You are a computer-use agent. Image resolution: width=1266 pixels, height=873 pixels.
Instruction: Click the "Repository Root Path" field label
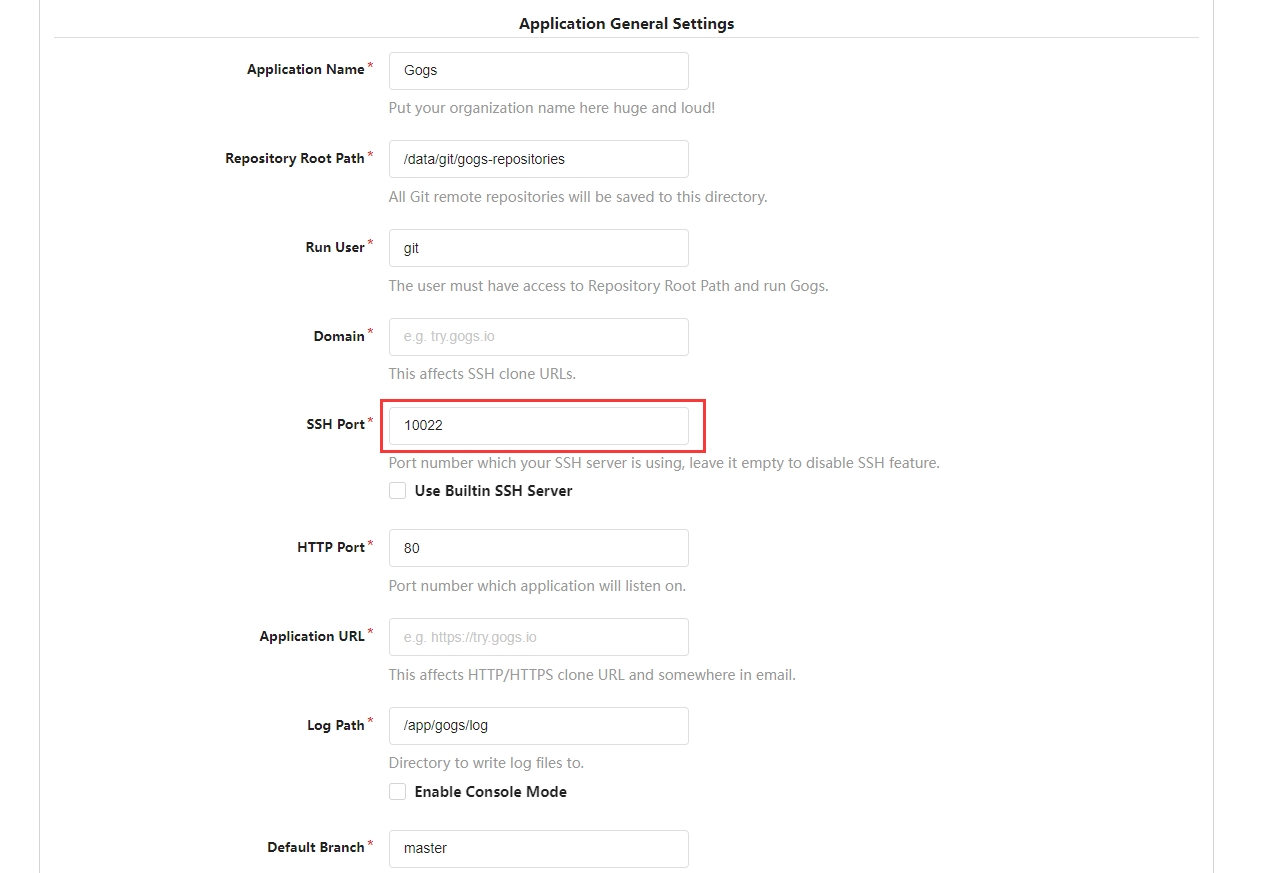click(x=295, y=158)
